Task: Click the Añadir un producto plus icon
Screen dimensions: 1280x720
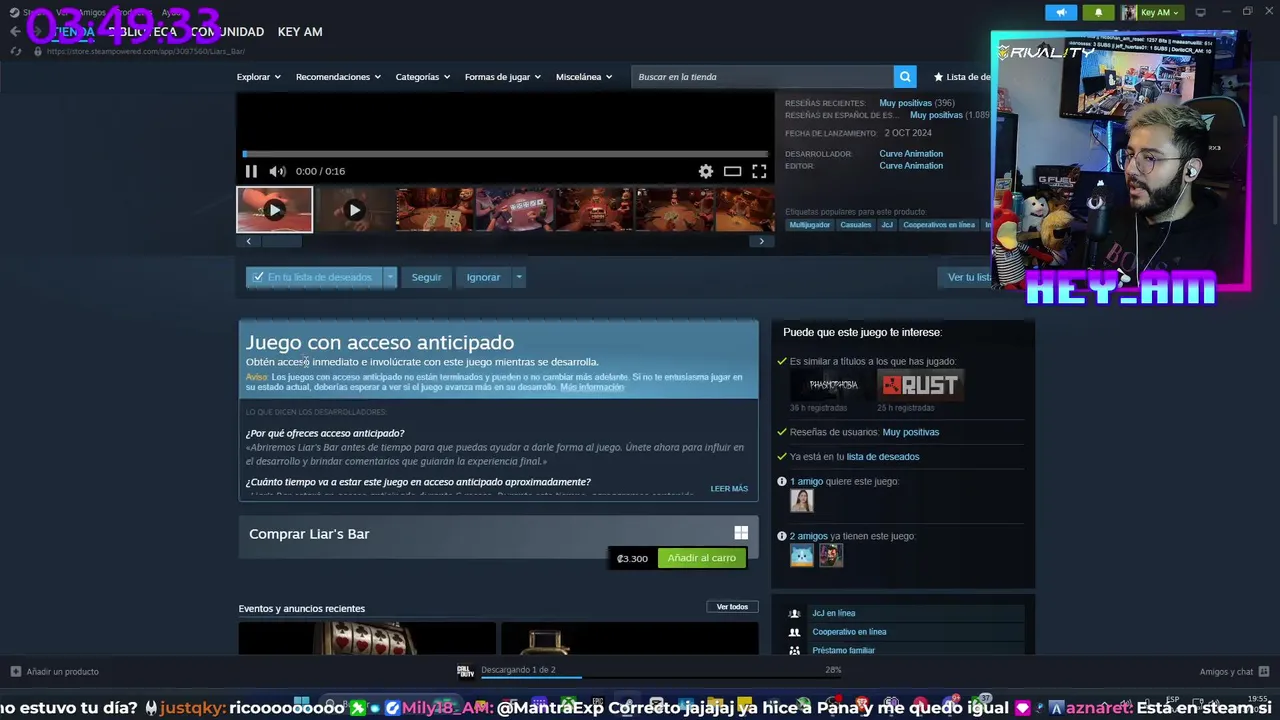Action: (16, 671)
